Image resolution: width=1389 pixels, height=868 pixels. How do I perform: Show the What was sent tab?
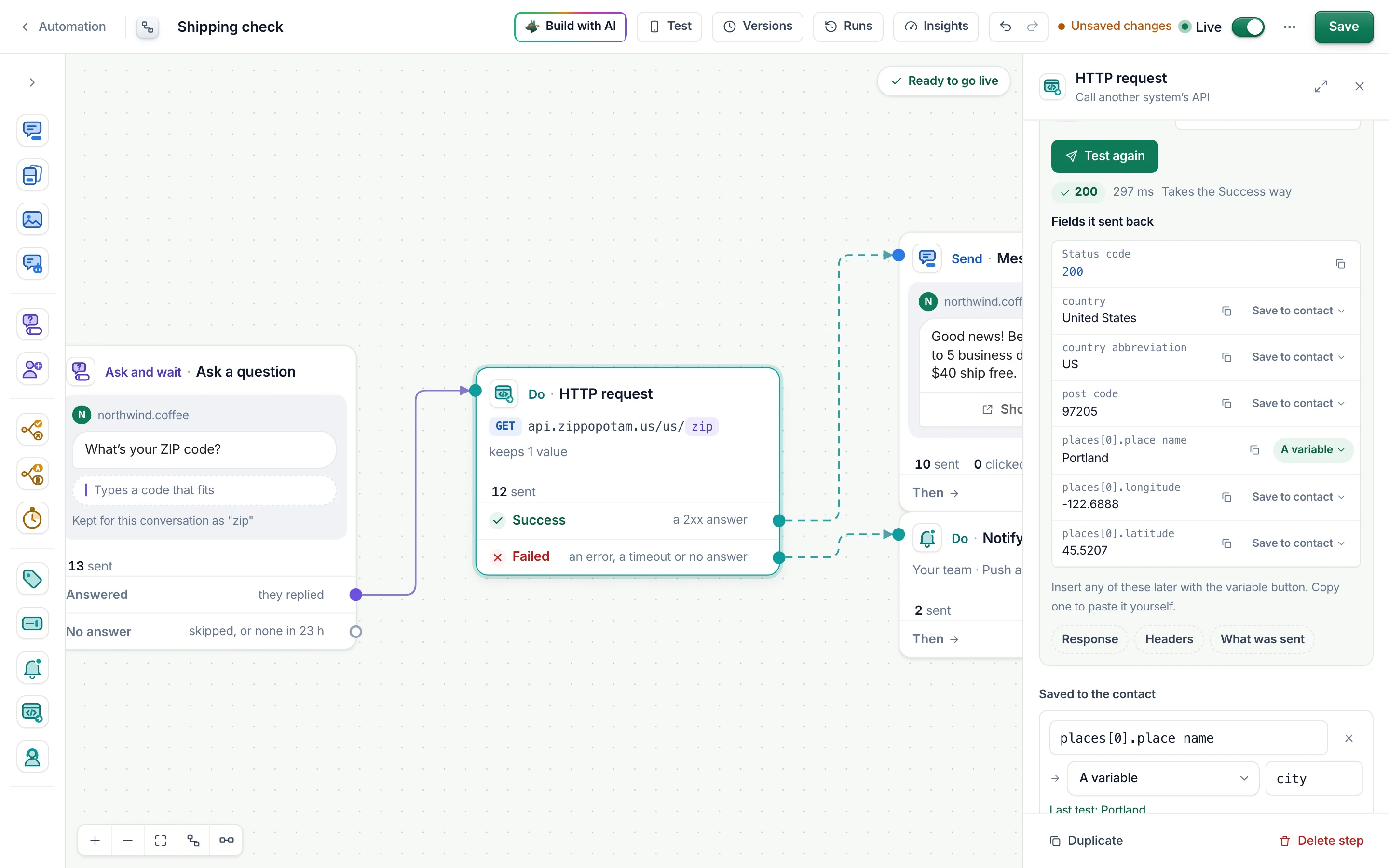(x=1262, y=639)
